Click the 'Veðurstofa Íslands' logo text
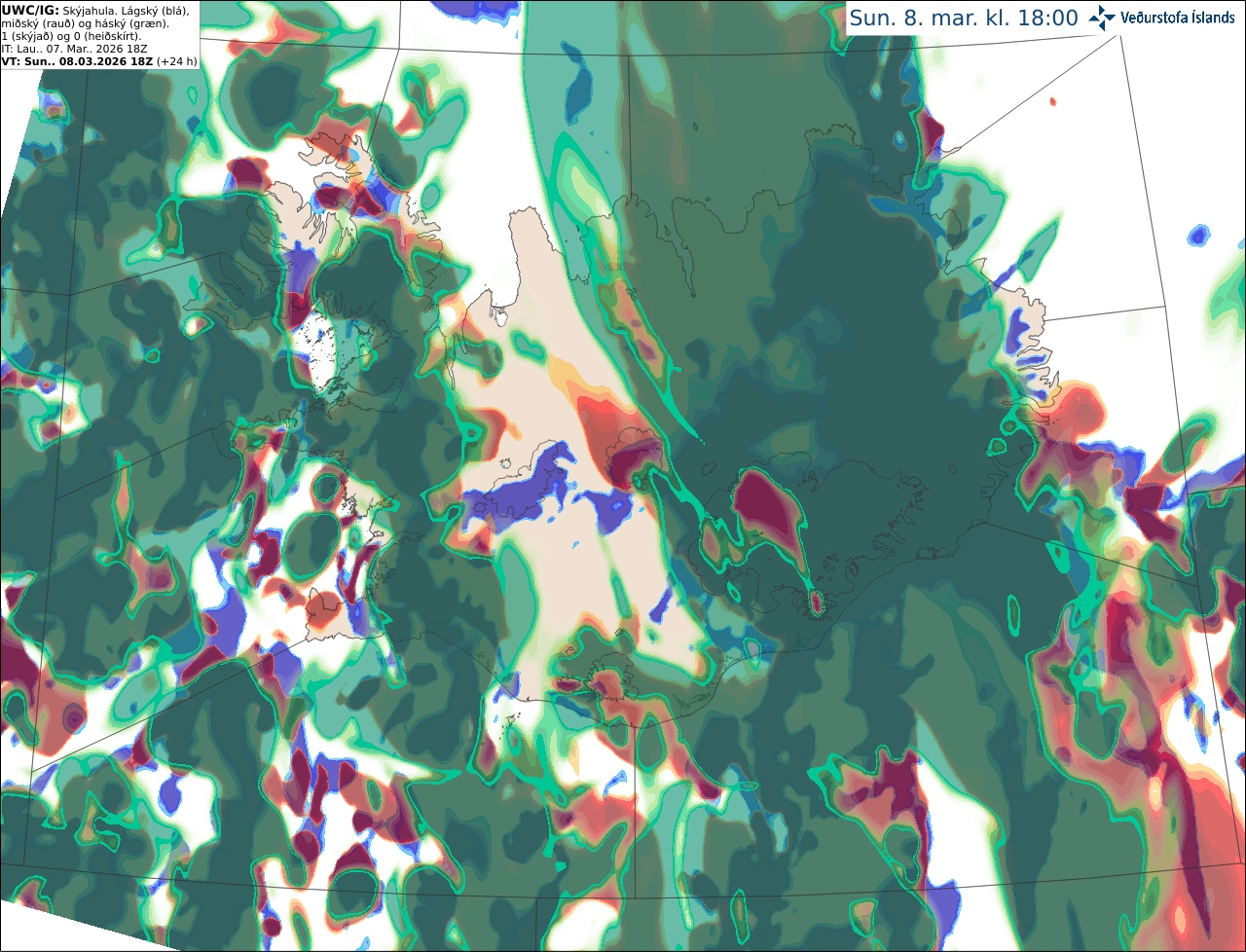This screenshot has width=1246, height=952. pos(1178,18)
